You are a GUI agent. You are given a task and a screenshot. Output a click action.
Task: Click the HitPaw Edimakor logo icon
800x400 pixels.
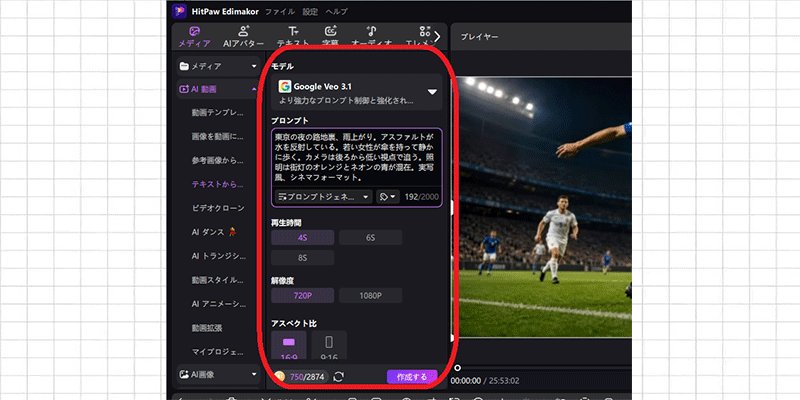click(180, 11)
